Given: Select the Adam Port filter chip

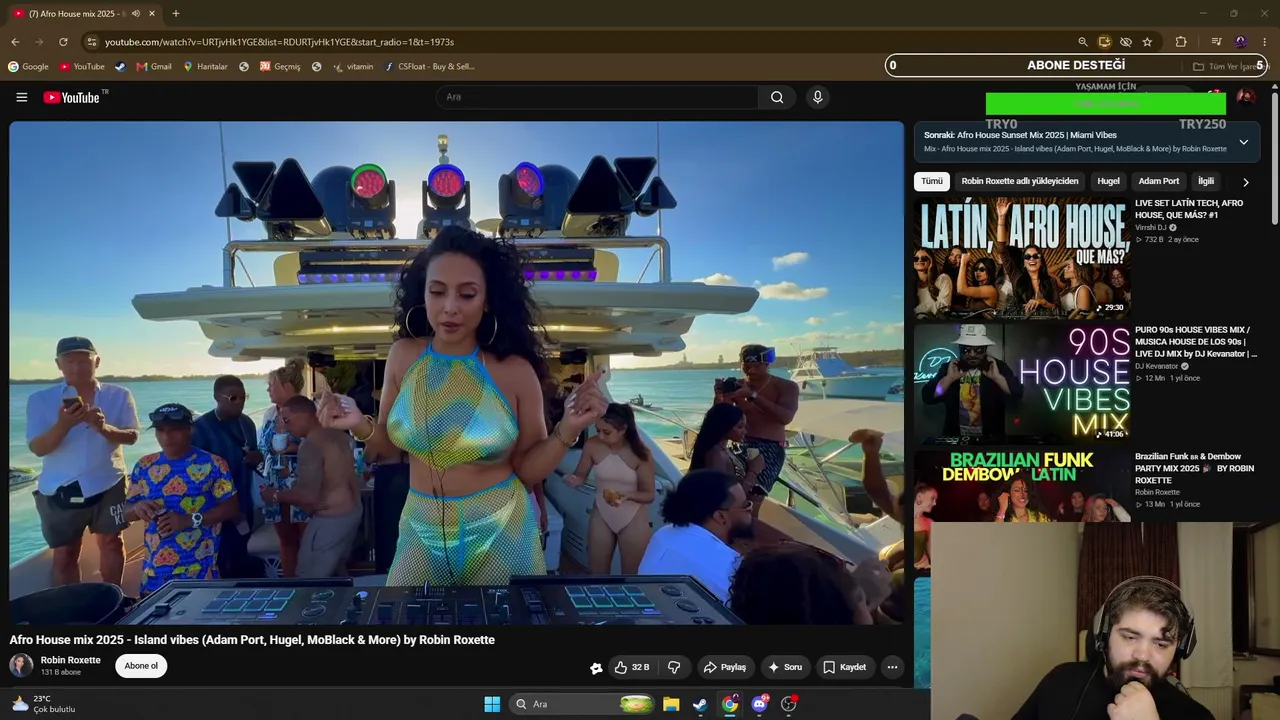Looking at the screenshot, I should coord(1159,181).
